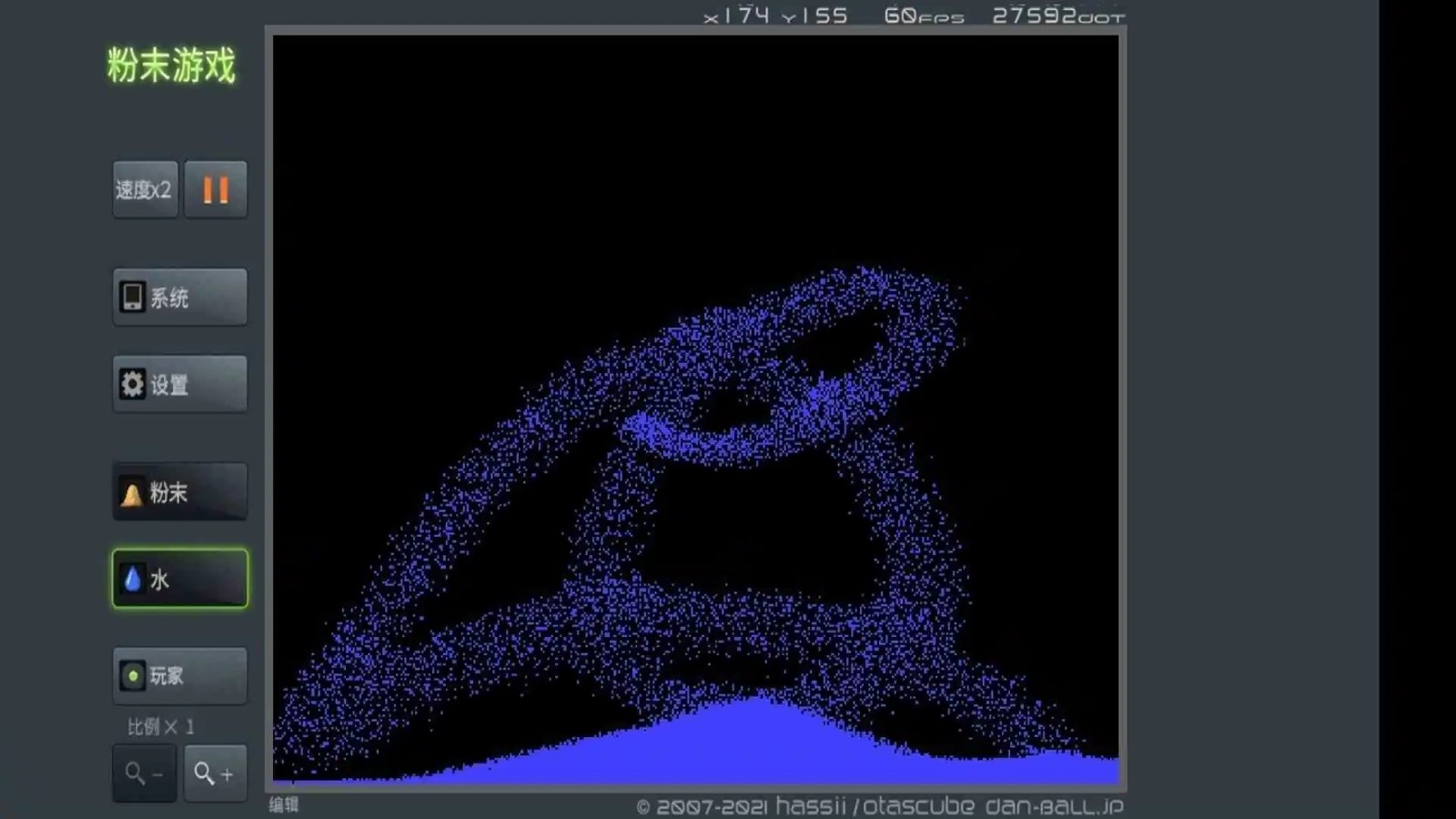
Task: Zoom out using the magnifier minus button
Action: click(144, 773)
